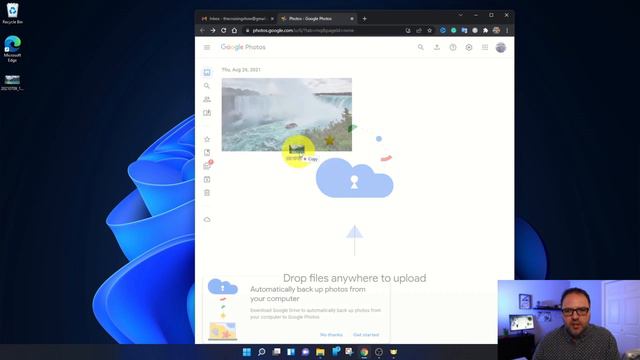Viewport: 640px width, 360px height.
Task: Open Widgets on the taskbar
Action: click(x=291, y=352)
